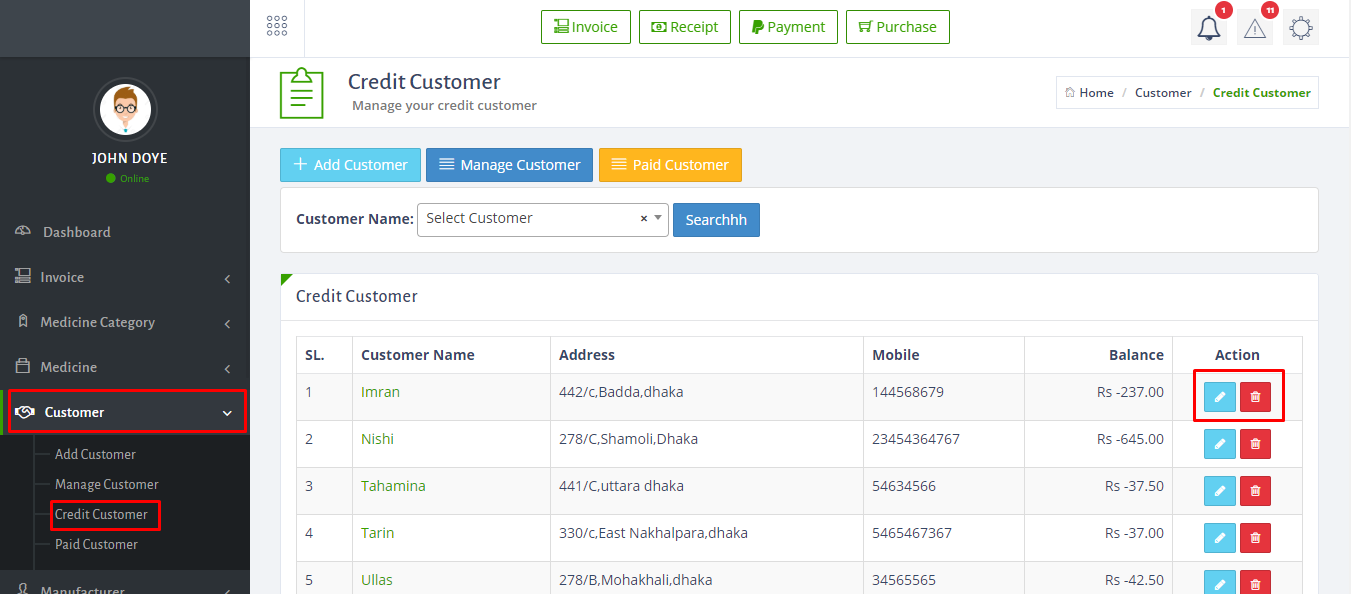Image resolution: width=1351 pixels, height=594 pixels.
Task: Open the Purchase shortcut in the top bar
Action: click(x=897, y=27)
